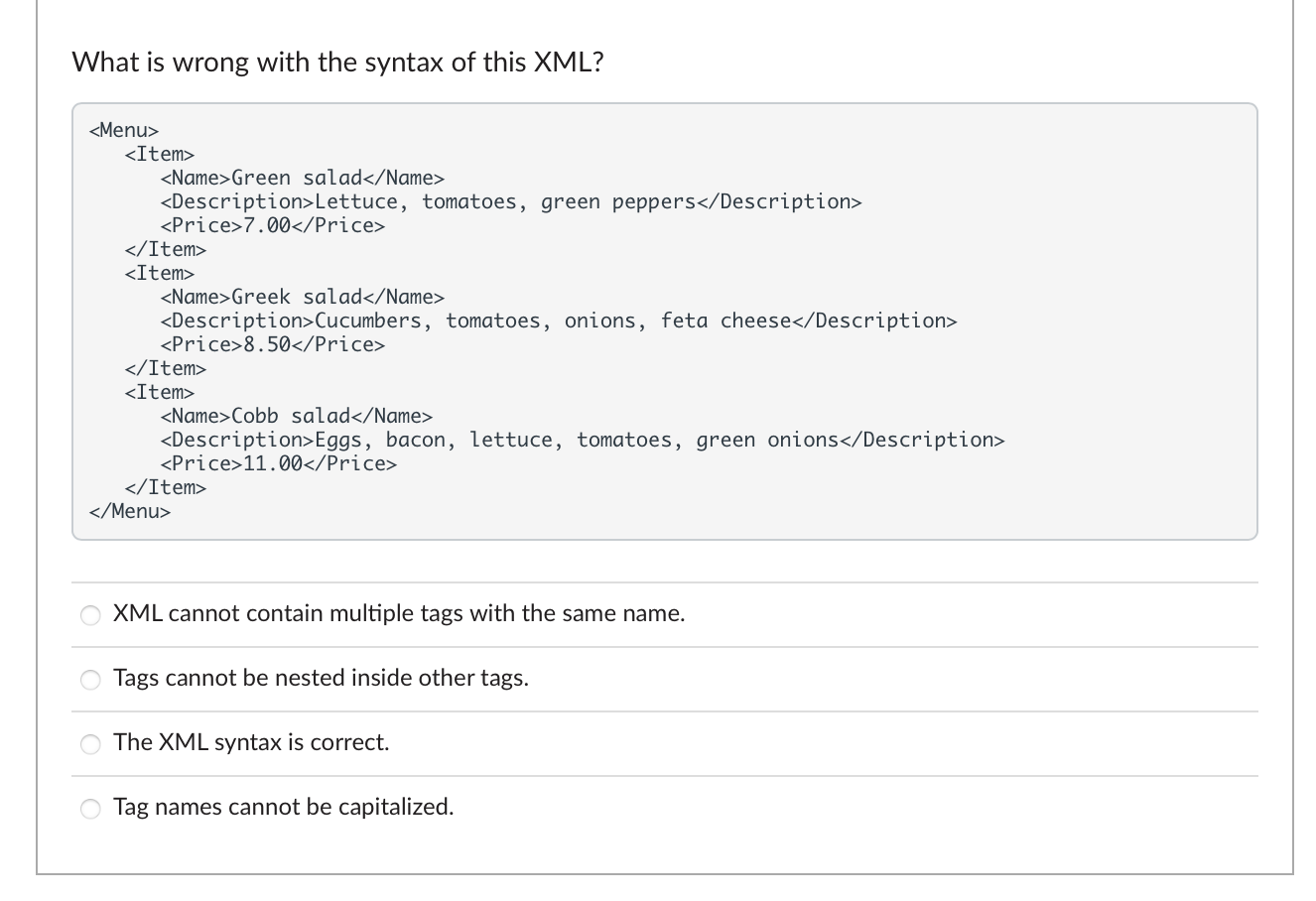1316x901 pixels.
Task: Click answer text "XML cannot contain multiple tags with the same name."
Action: [399, 613]
